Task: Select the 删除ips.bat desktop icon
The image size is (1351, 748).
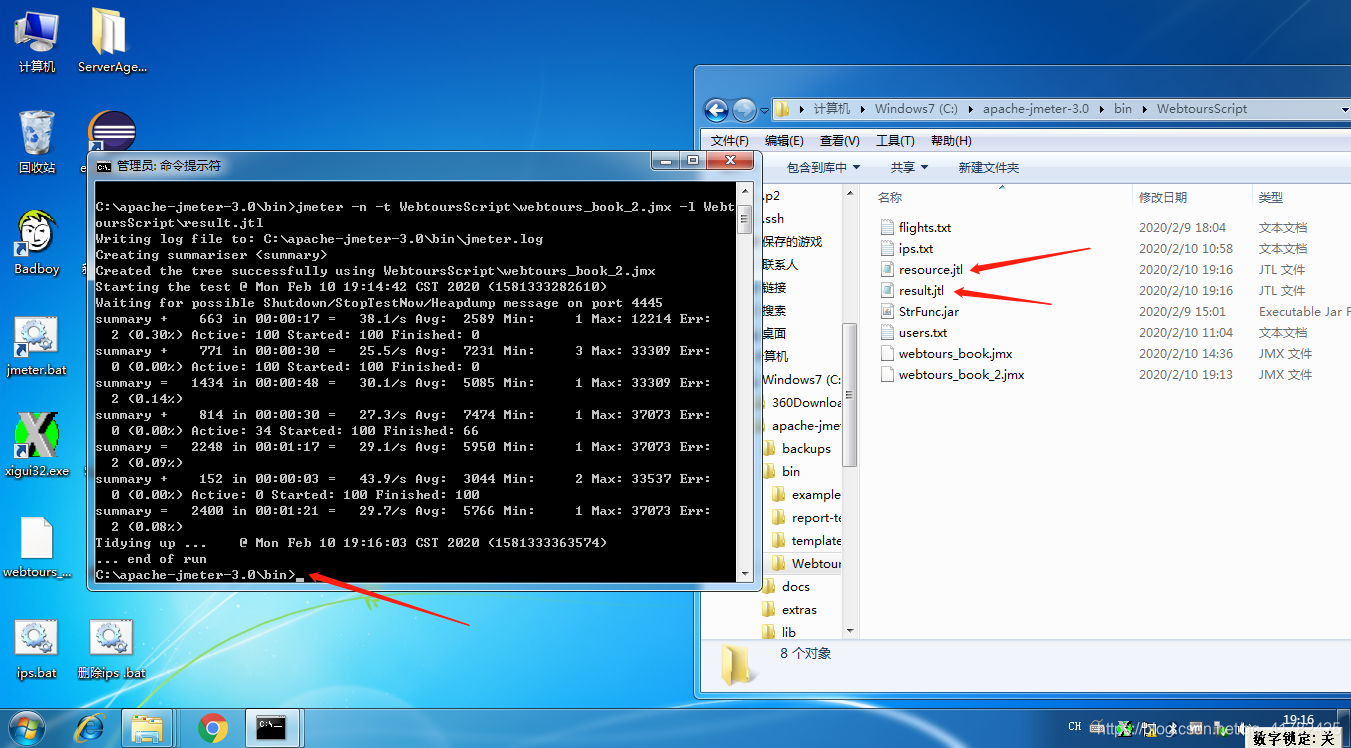Action: (x=112, y=650)
